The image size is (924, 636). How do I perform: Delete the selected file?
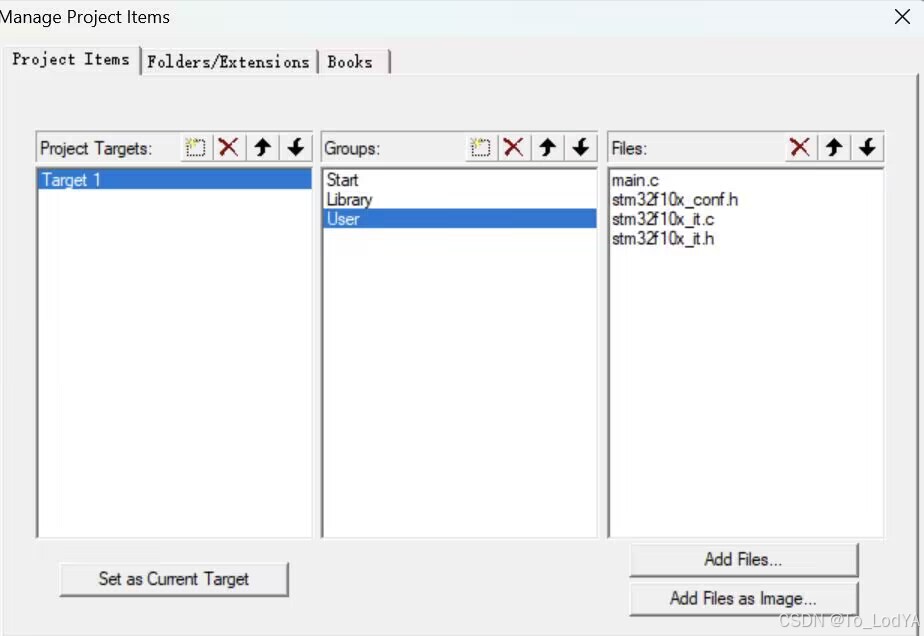click(x=800, y=147)
